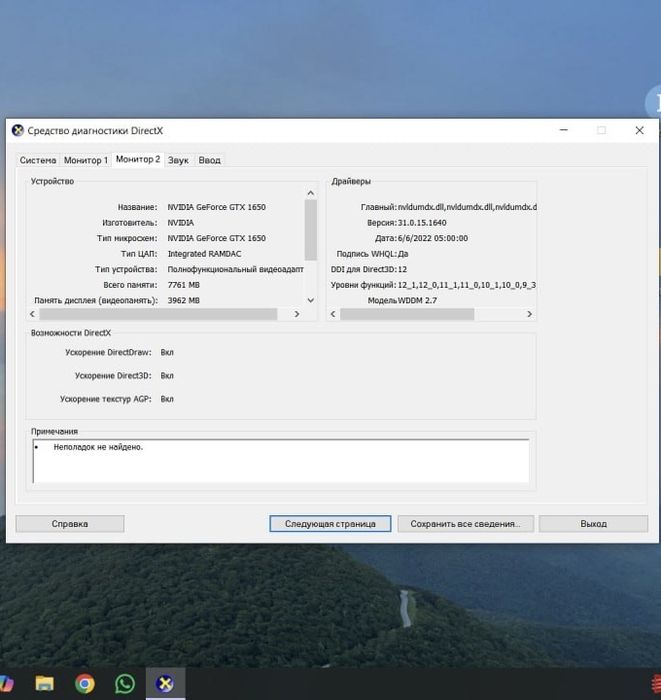661x700 pixels.
Task: Open the Монитор 1 tab
Action: click(86, 160)
